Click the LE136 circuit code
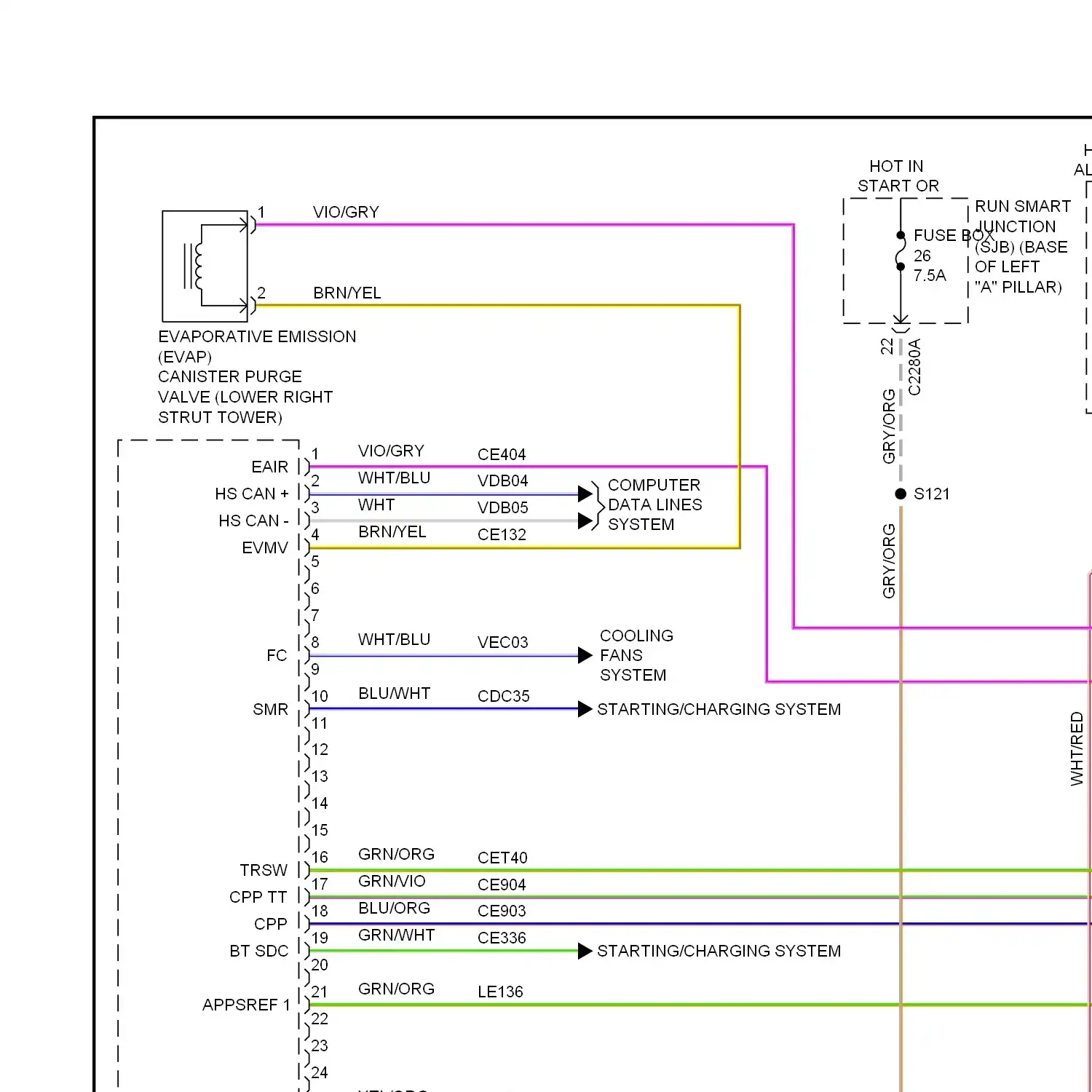1092x1092 pixels. coord(500,992)
